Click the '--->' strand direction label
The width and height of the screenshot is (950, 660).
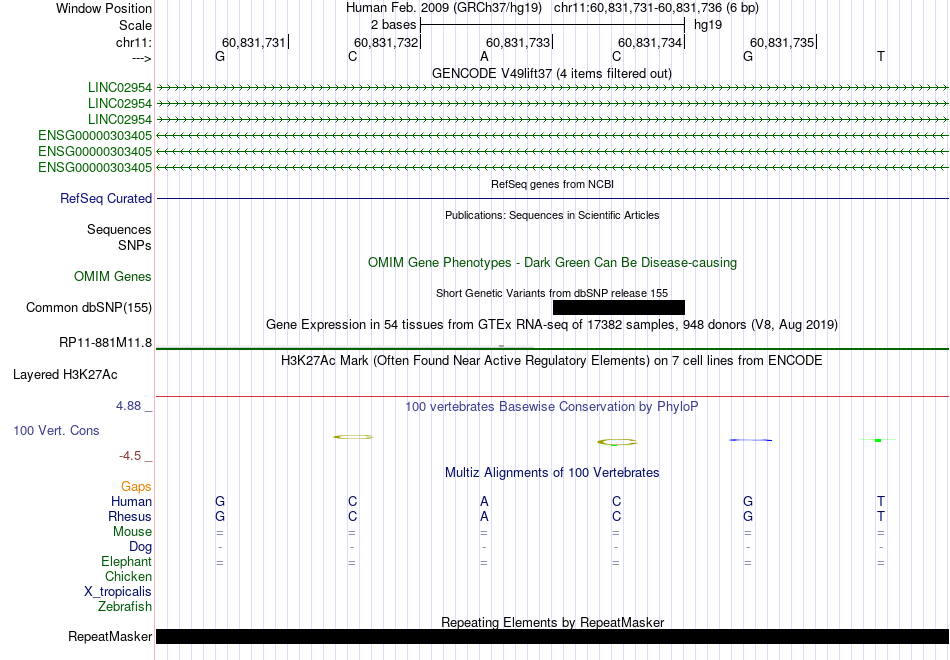coord(141,58)
